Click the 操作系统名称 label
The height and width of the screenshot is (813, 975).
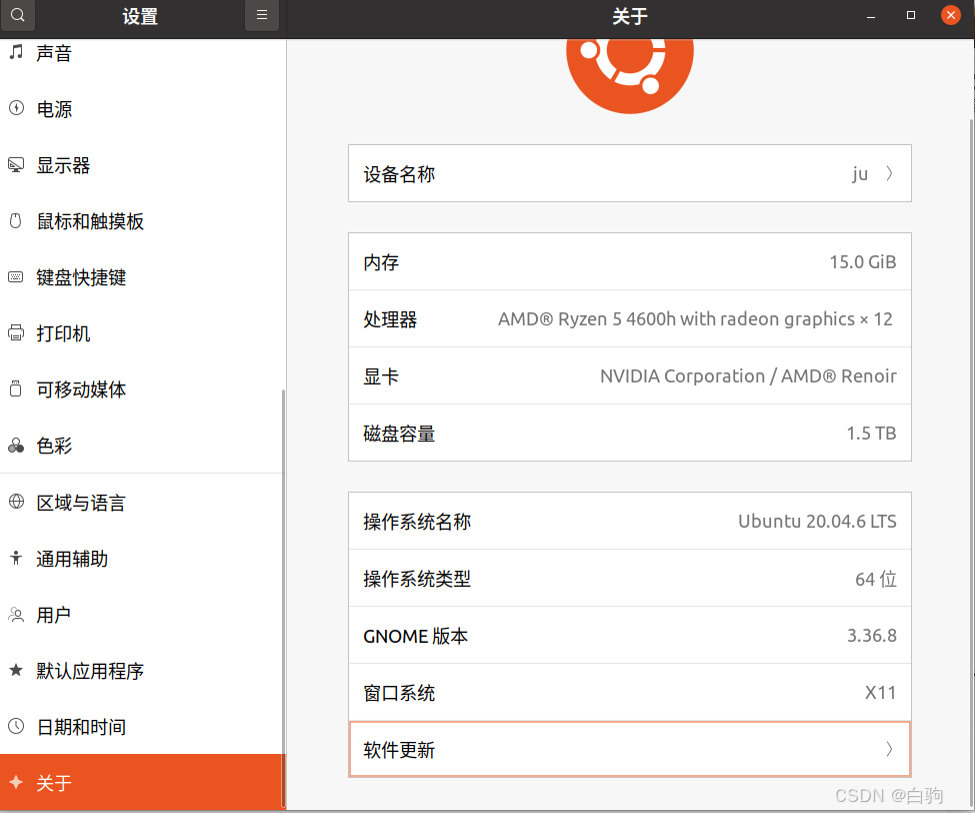pos(417,522)
